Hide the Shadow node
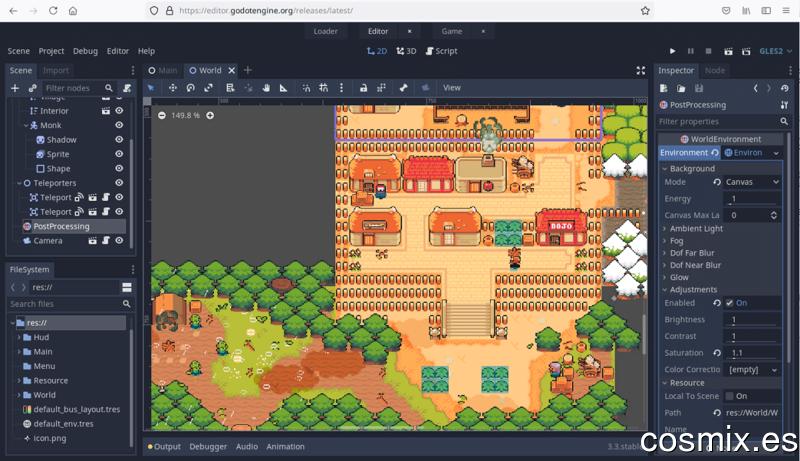 point(119,139)
